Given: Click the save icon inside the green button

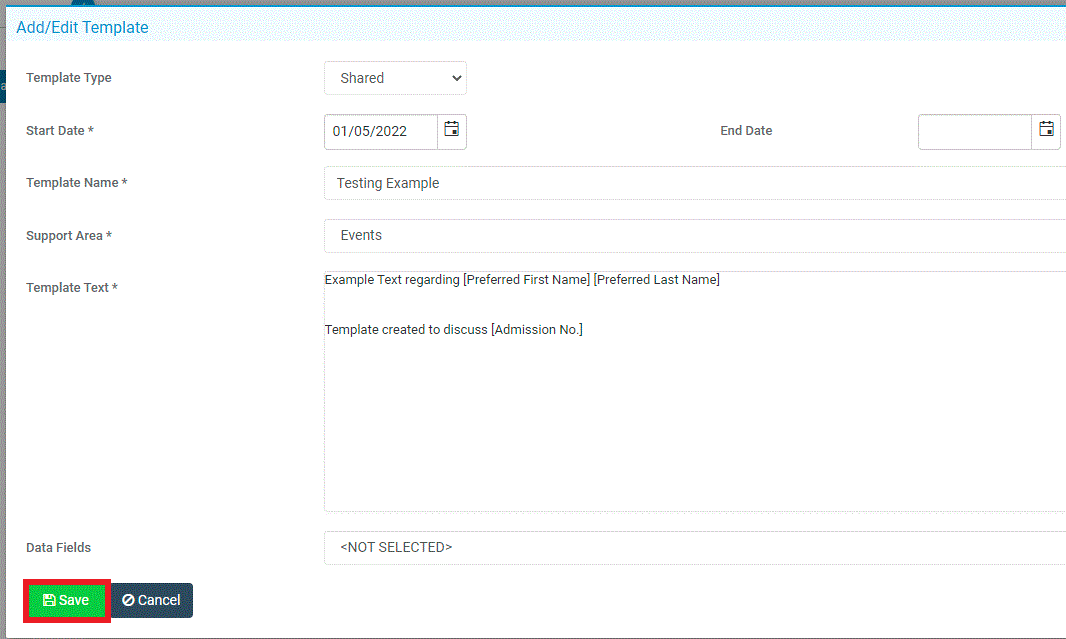Looking at the screenshot, I should coord(51,600).
